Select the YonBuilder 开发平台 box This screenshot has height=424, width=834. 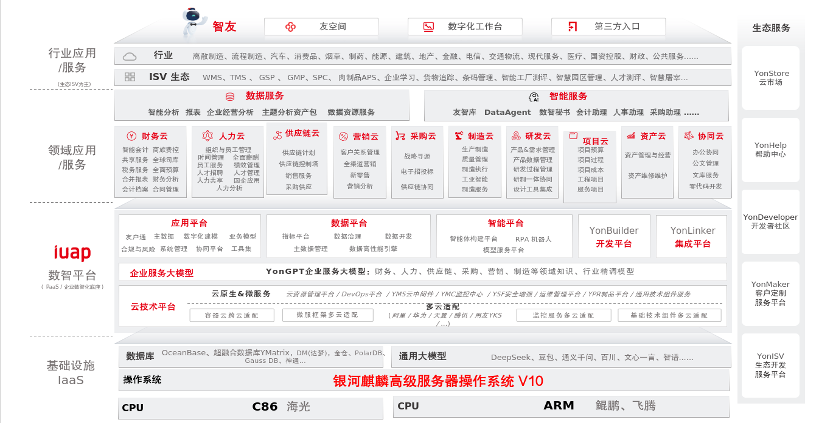click(614, 236)
